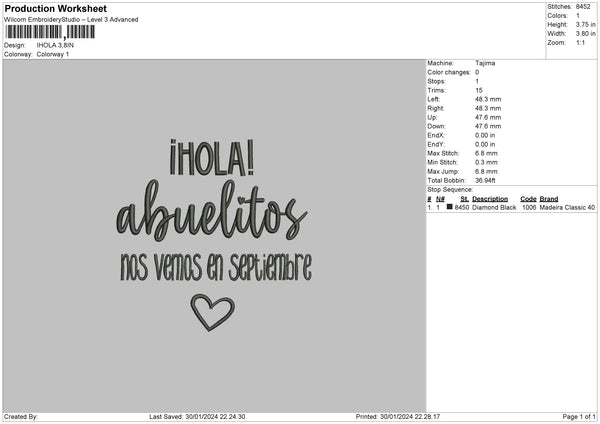Screen dimensions: 600x424
Task: Click the Diamond Black color swatch
Action: point(450,207)
